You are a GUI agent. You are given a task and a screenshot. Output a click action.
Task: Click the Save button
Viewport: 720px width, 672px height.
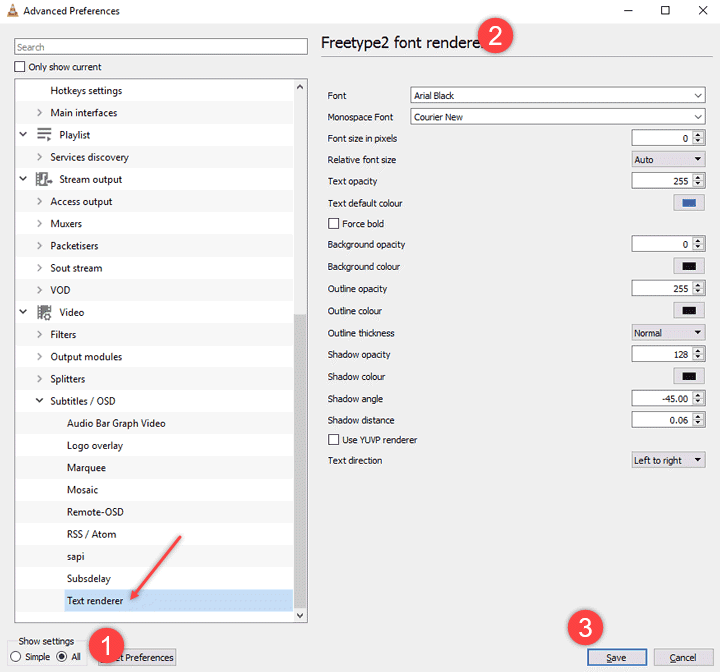(617, 657)
